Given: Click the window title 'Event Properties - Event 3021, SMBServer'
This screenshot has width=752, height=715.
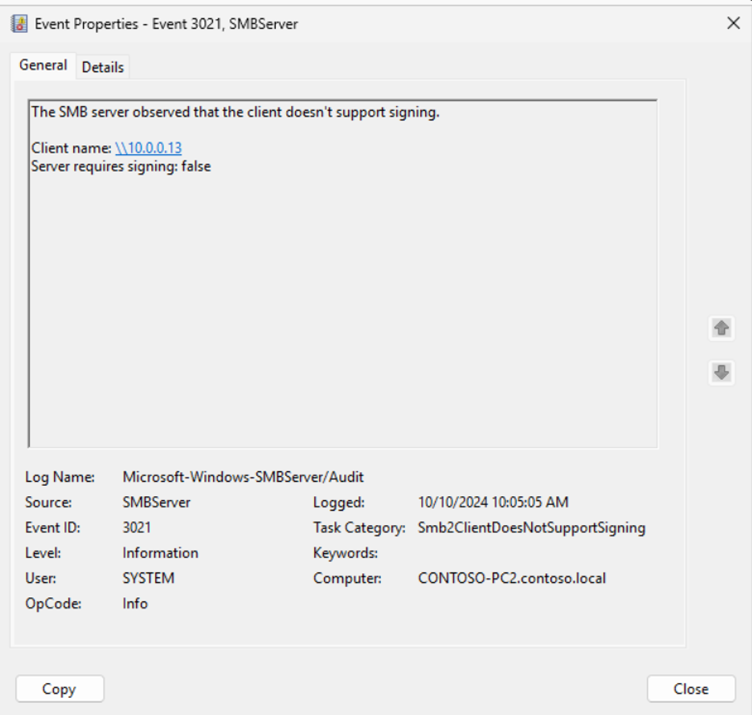Looking at the screenshot, I should coord(166,24).
